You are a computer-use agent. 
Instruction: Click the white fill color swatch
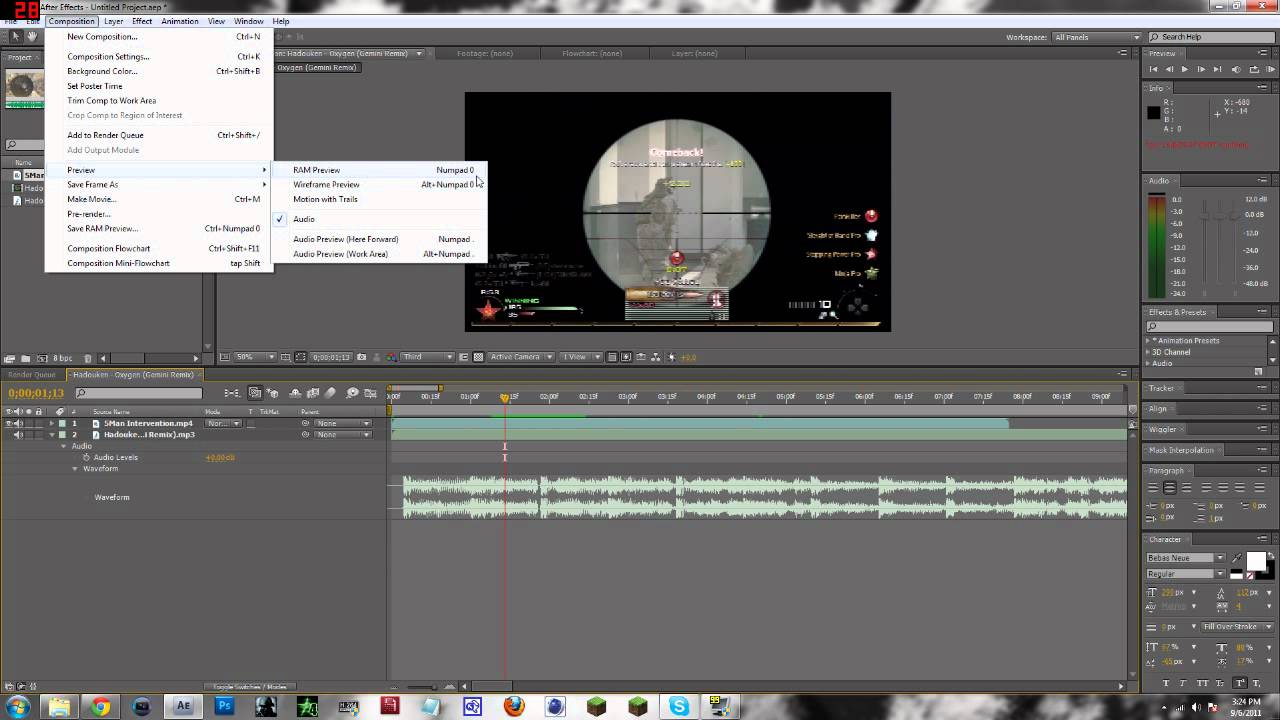coord(1256,561)
